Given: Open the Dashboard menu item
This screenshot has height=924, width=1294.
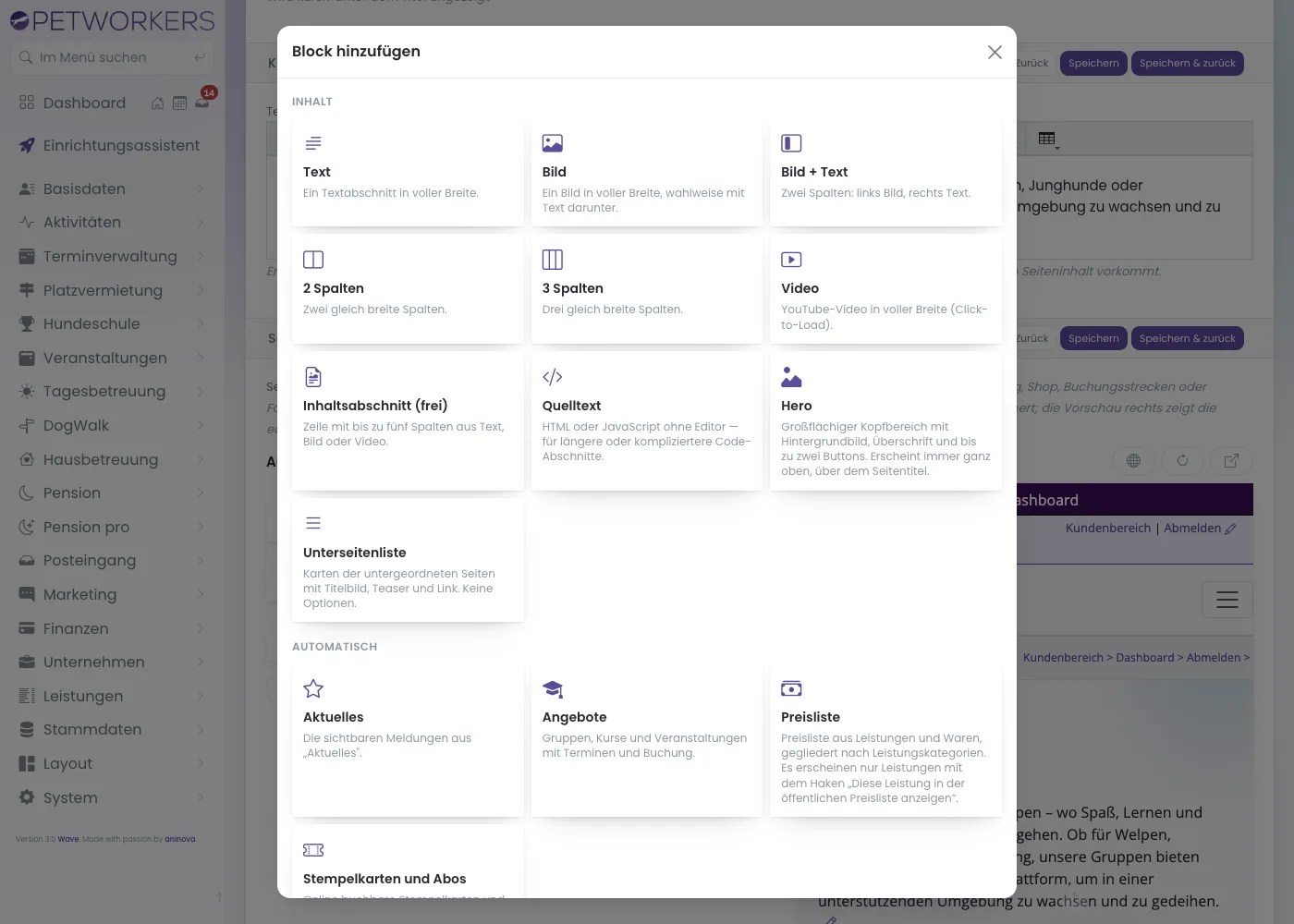Looking at the screenshot, I should pyautogui.click(x=84, y=103).
